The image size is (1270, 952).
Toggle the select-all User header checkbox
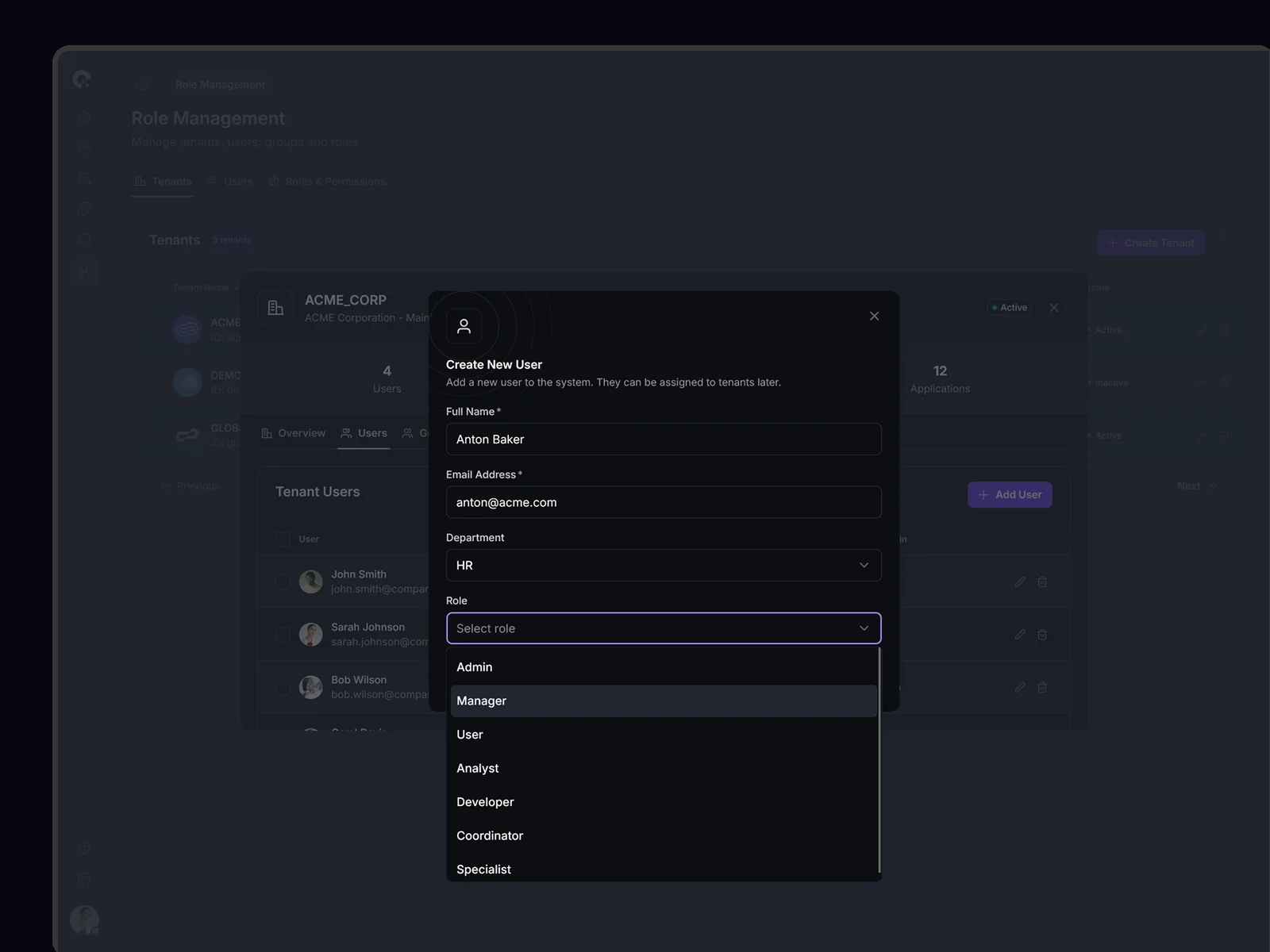tap(283, 539)
